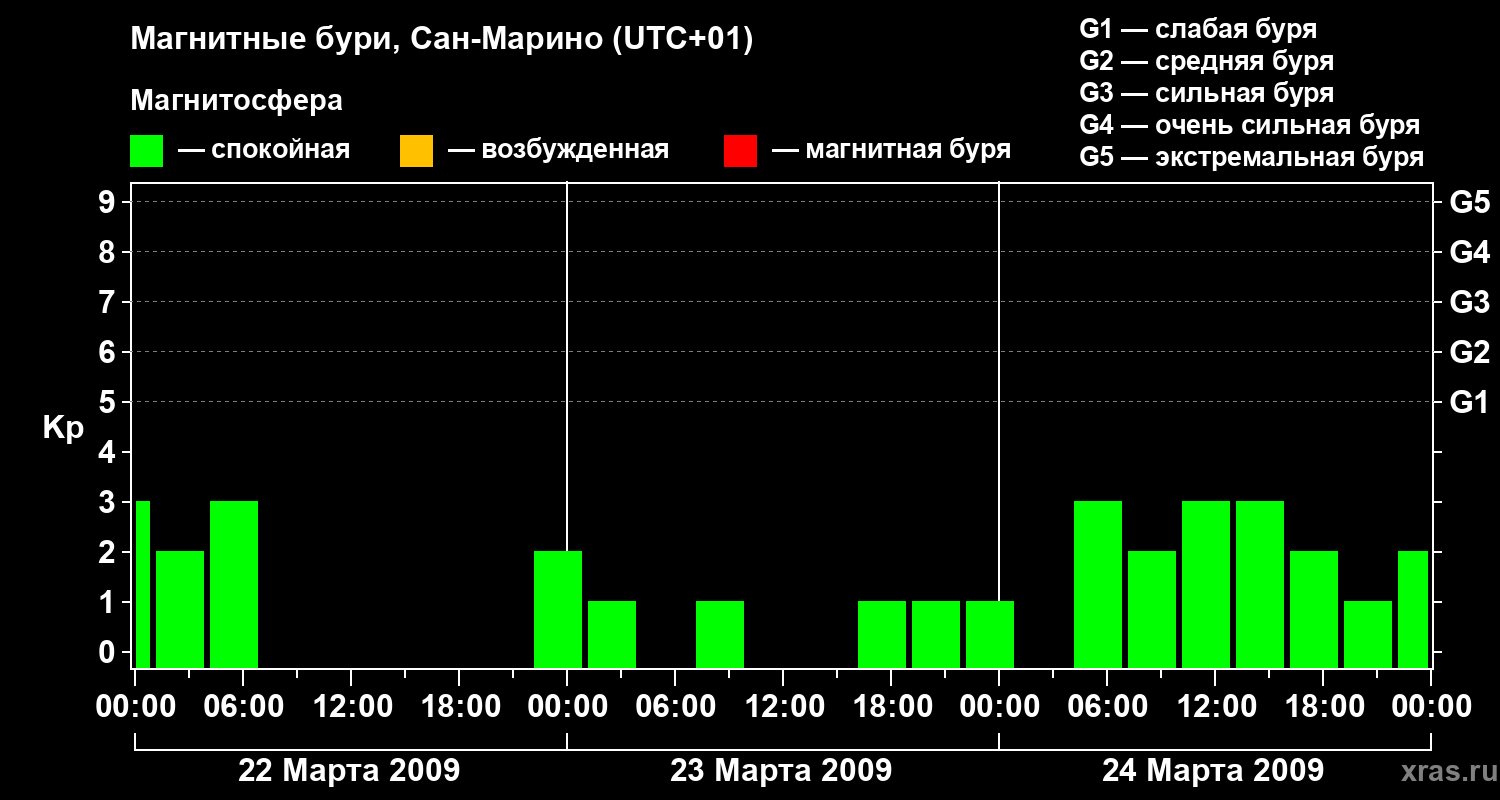Click the Kp 1 bar ending at 18:00 23 Марта
The height and width of the screenshot is (800, 1500).
[x=882, y=634]
